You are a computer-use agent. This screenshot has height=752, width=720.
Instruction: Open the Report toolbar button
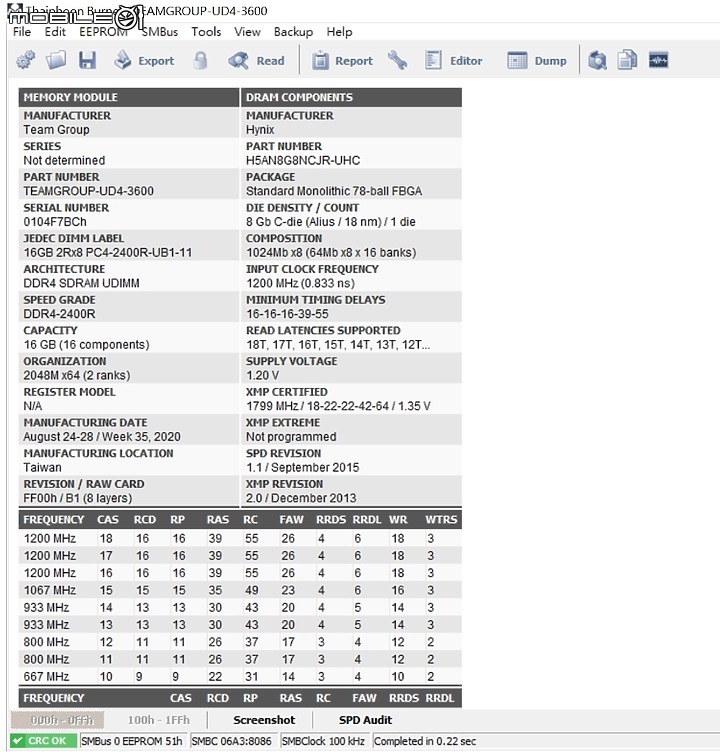(x=342, y=60)
